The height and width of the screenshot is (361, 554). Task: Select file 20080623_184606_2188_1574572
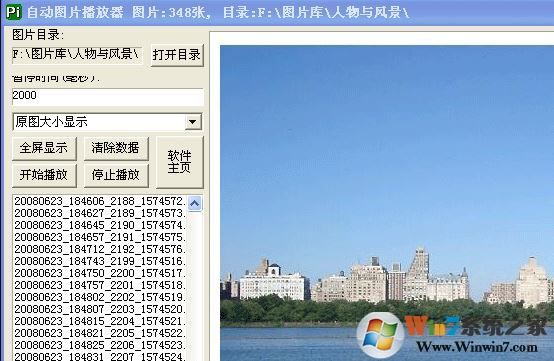[100, 201]
